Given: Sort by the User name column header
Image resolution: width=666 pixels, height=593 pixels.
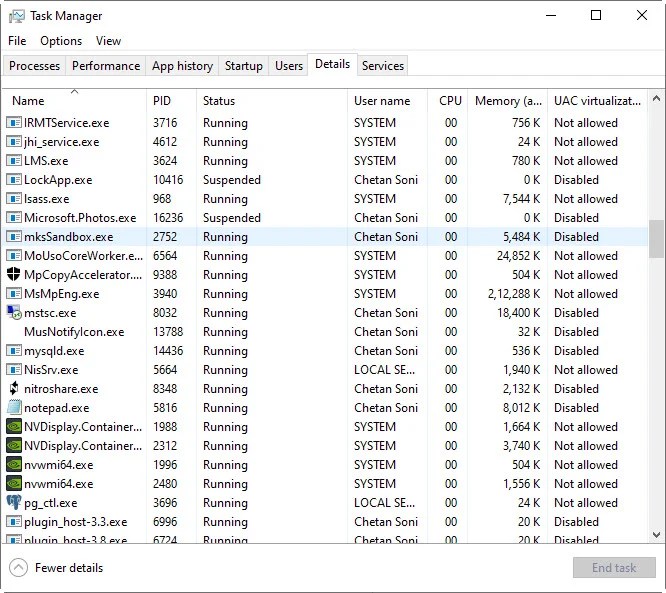Looking at the screenshot, I should pos(387,101).
